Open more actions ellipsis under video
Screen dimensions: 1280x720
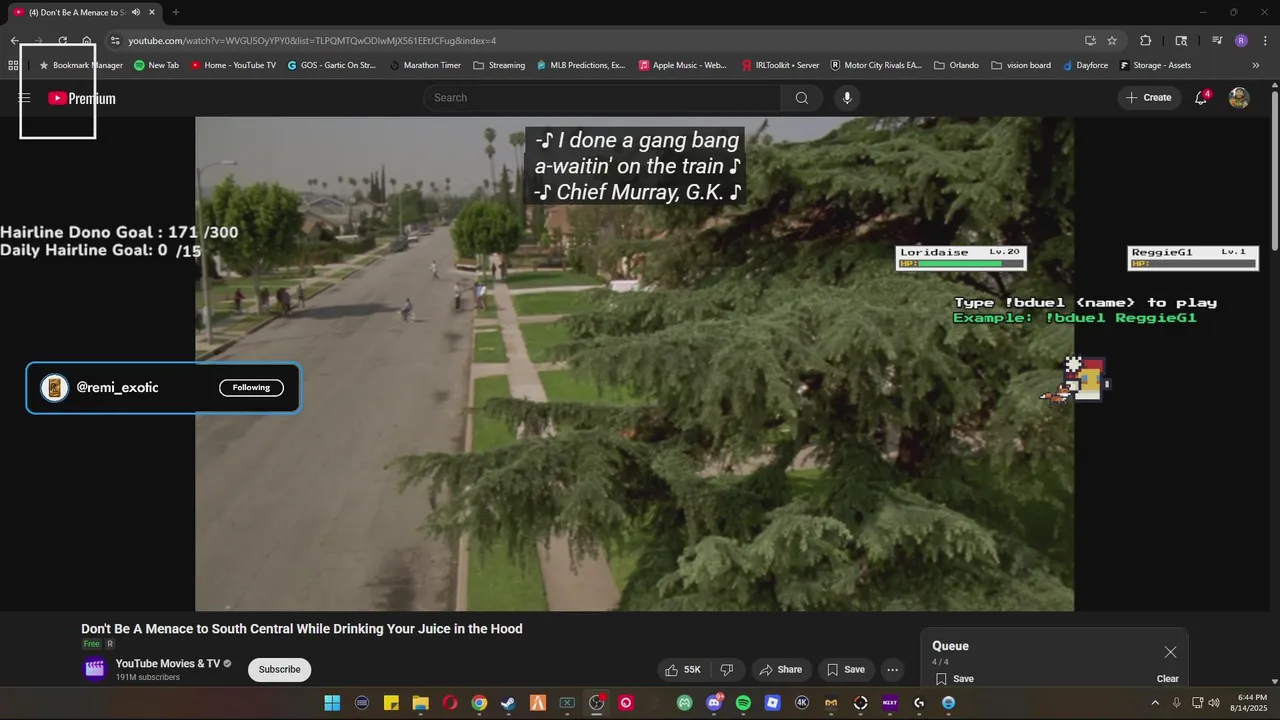pos(893,670)
